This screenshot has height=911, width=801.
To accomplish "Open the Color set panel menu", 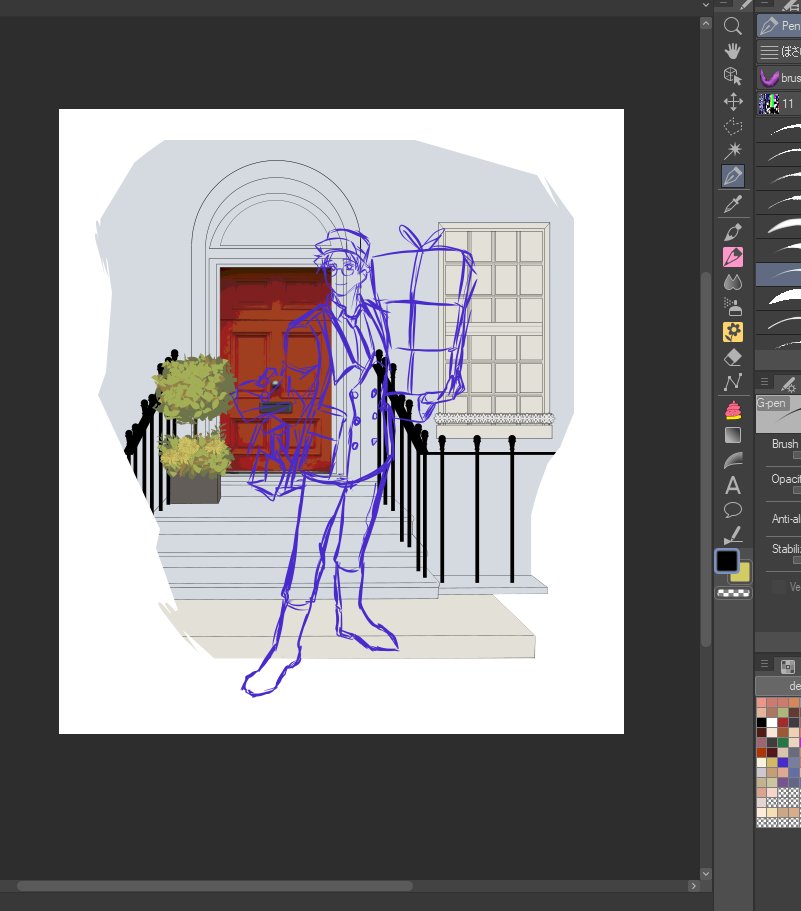I will 764,663.
